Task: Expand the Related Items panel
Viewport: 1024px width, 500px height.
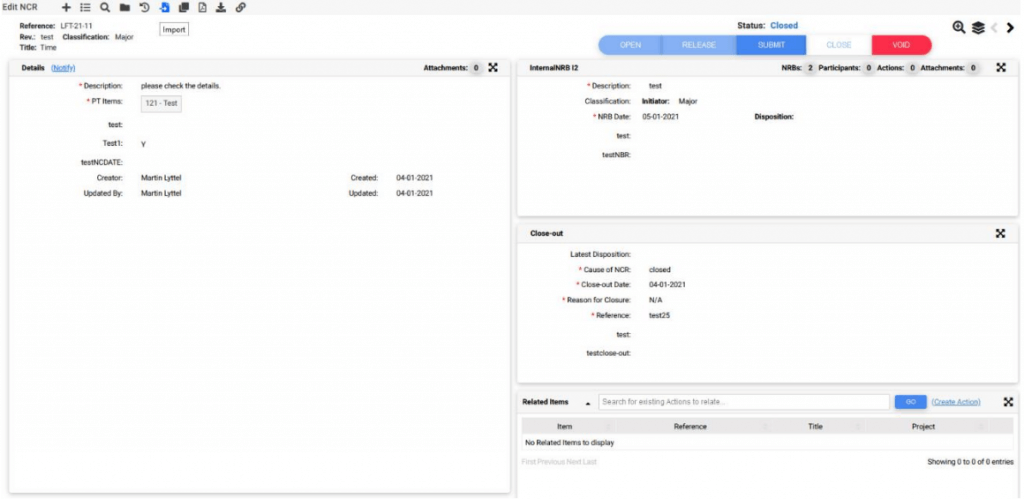Action: point(1008,401)
